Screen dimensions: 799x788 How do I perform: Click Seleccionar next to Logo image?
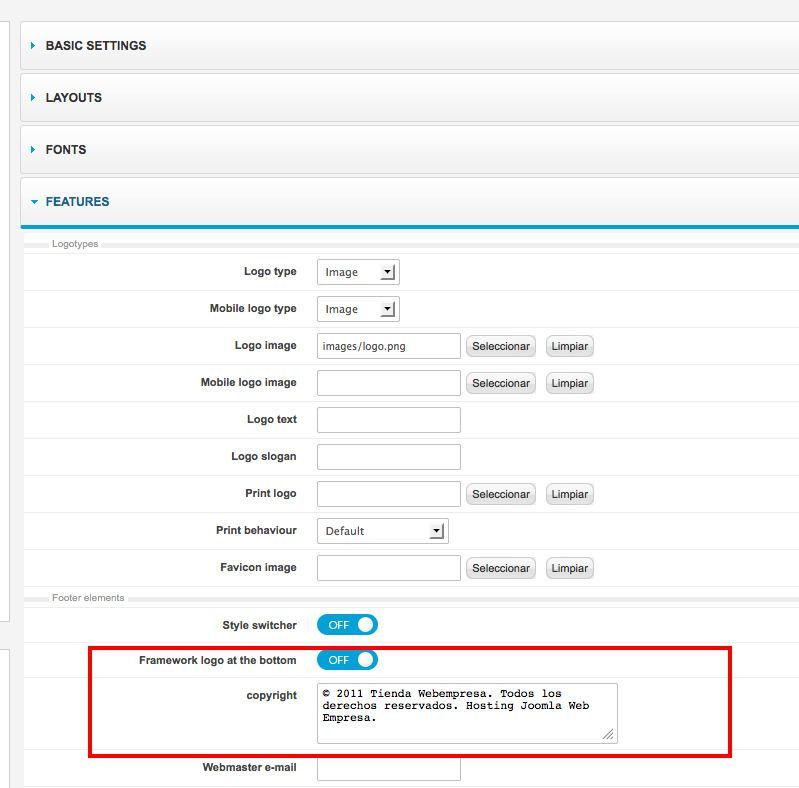pos(501,346)
